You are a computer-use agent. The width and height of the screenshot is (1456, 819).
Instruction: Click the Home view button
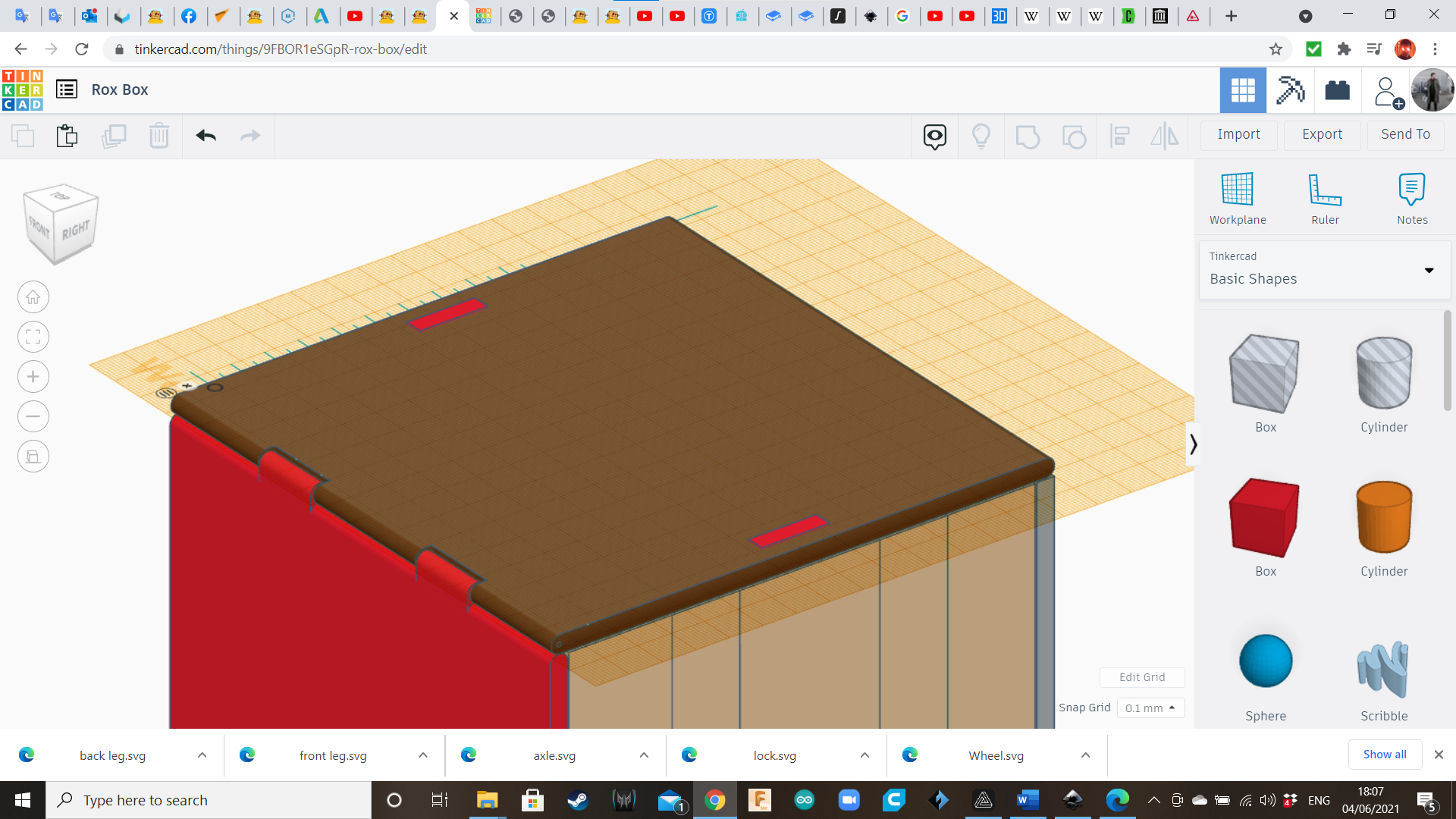(33, 297)
